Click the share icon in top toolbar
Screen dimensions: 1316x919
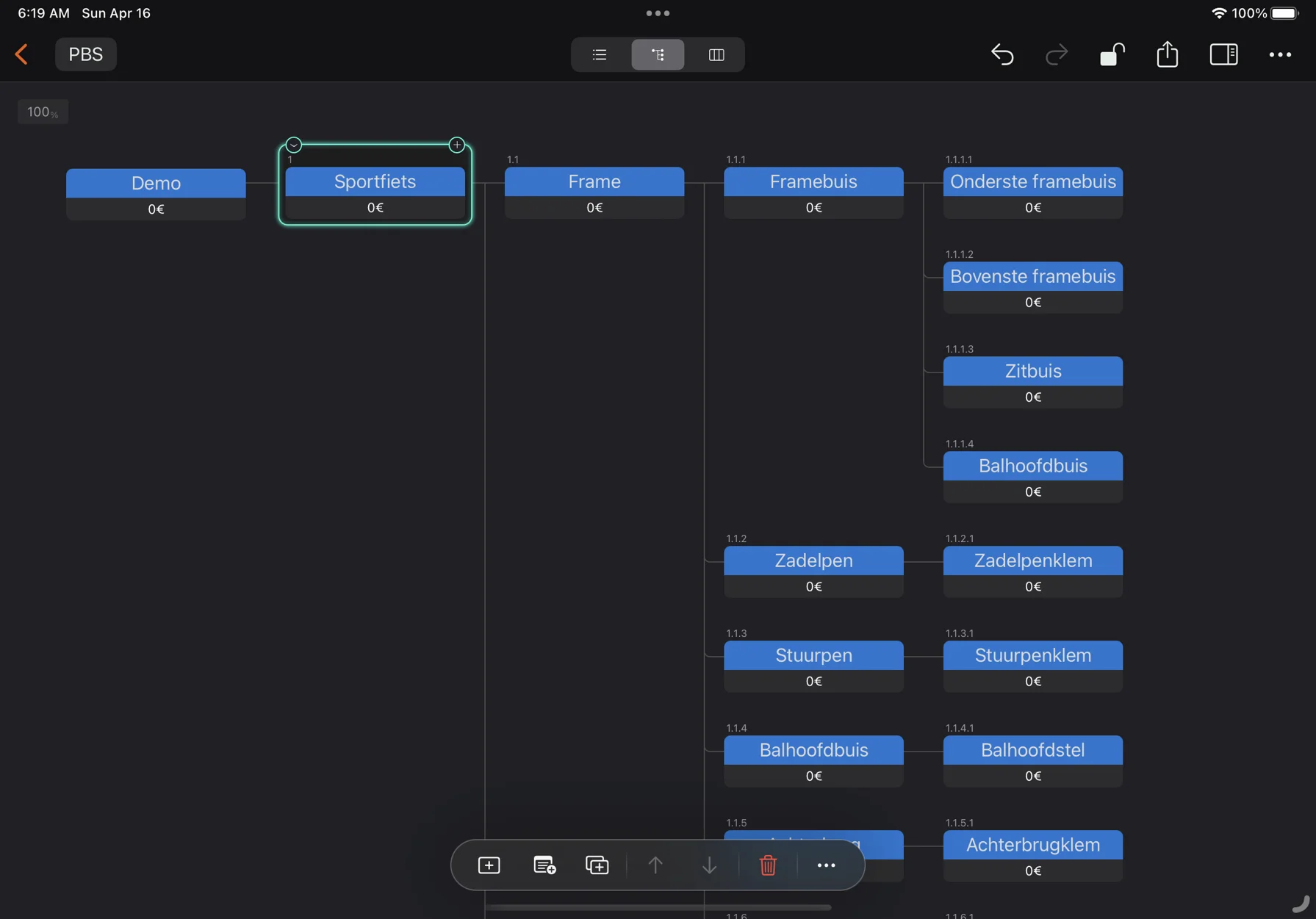(1167, 54)
